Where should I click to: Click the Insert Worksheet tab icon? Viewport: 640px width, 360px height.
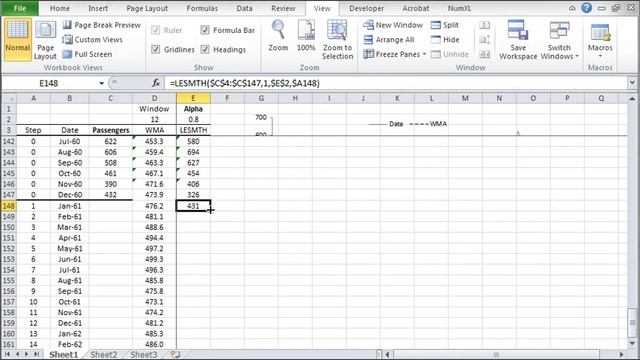[x=176, y=354]
